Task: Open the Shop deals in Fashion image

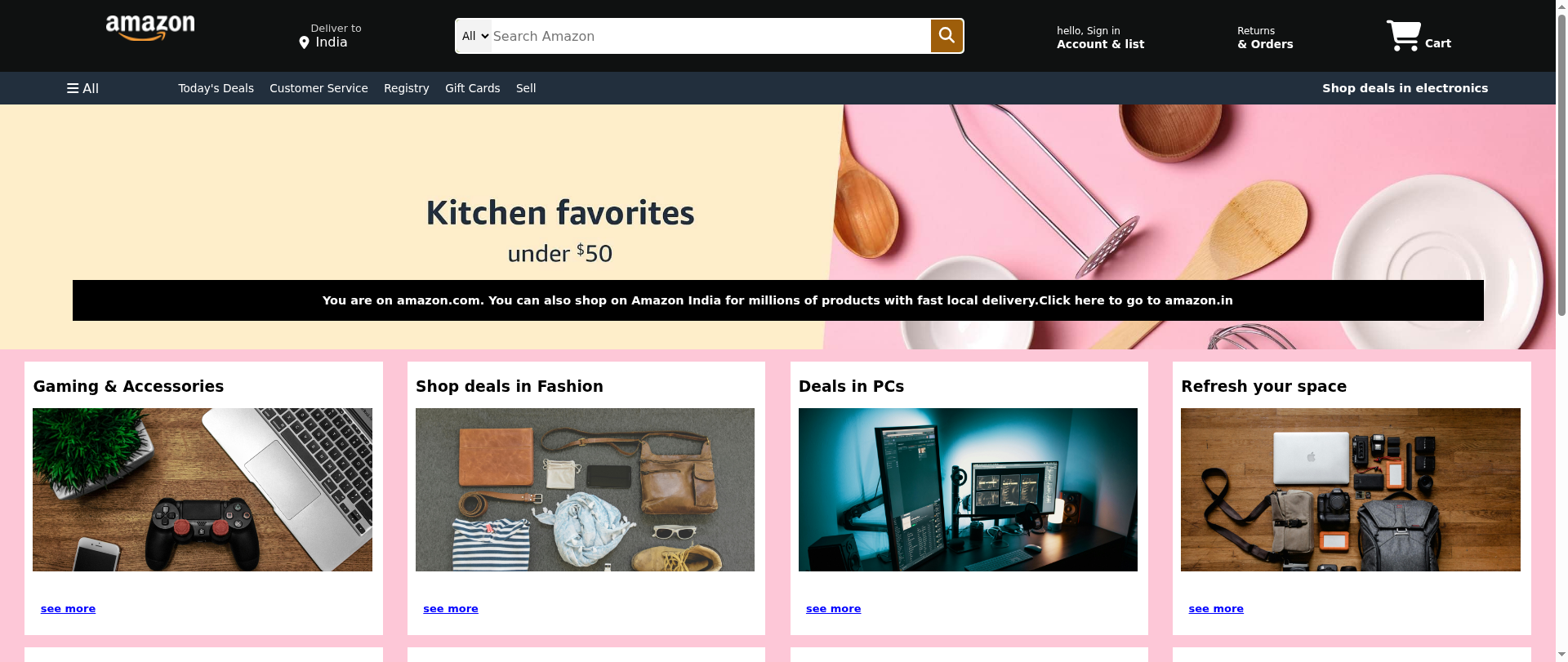Action: pos(585,490)
